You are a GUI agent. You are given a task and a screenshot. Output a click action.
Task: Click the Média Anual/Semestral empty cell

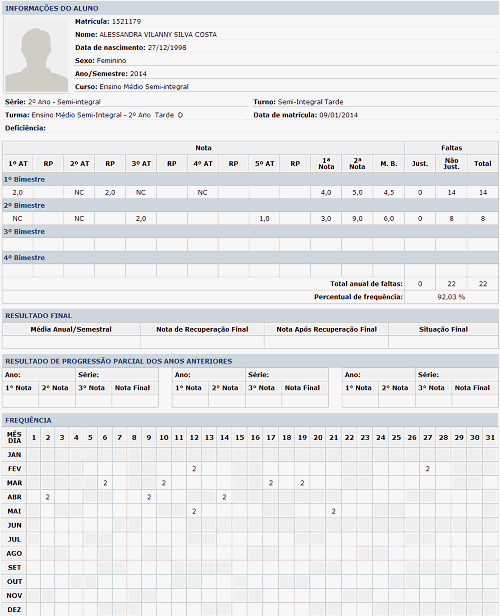point(71,342)
